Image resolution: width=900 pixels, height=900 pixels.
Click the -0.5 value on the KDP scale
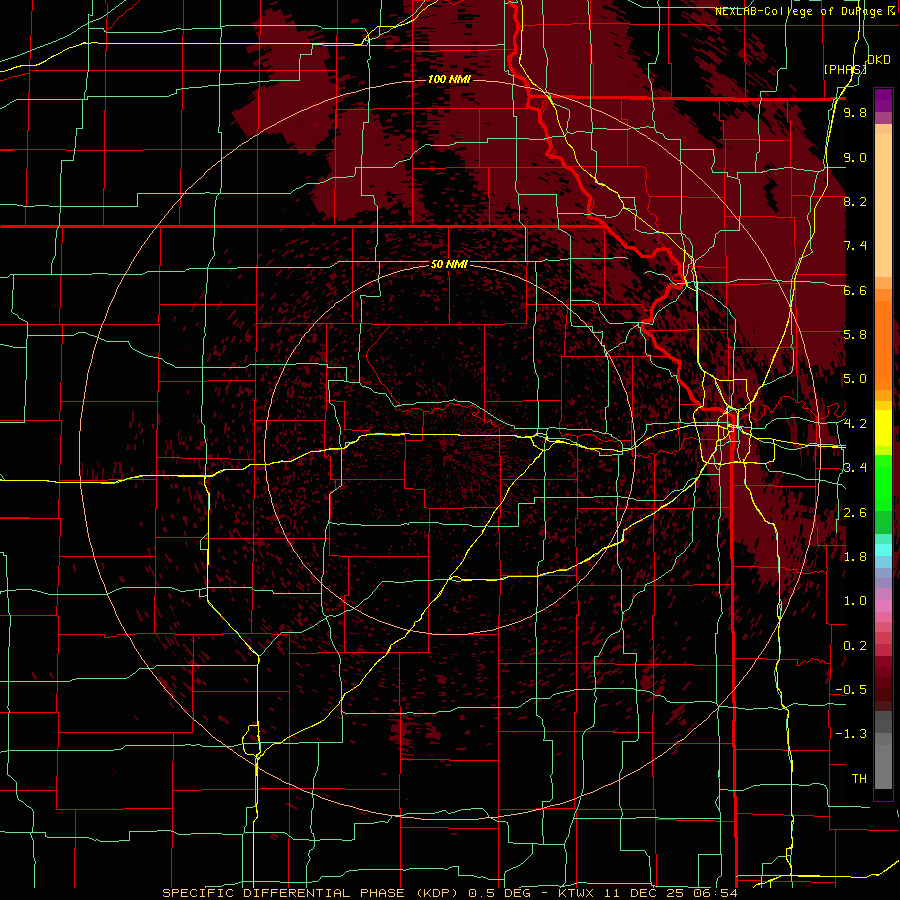pos(851,690)
